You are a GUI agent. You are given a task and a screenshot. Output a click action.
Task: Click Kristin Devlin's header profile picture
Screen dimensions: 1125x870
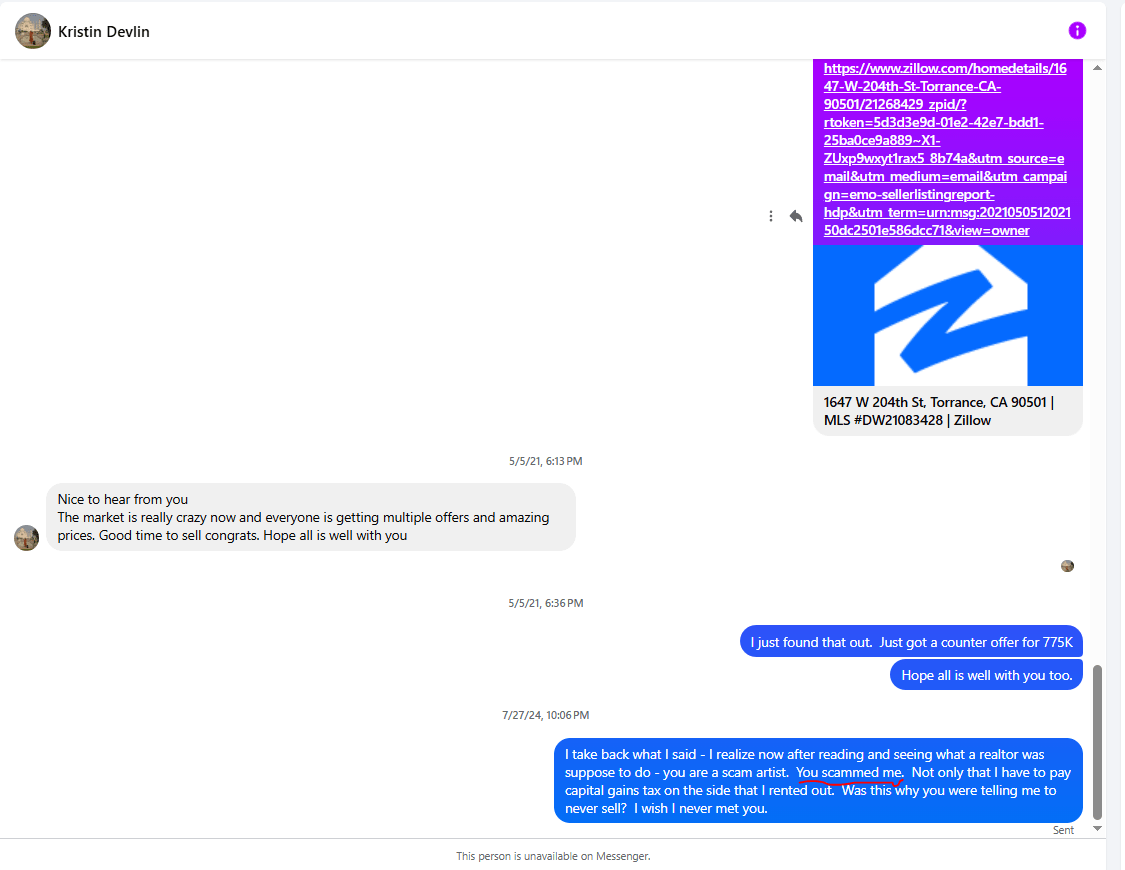33,31
